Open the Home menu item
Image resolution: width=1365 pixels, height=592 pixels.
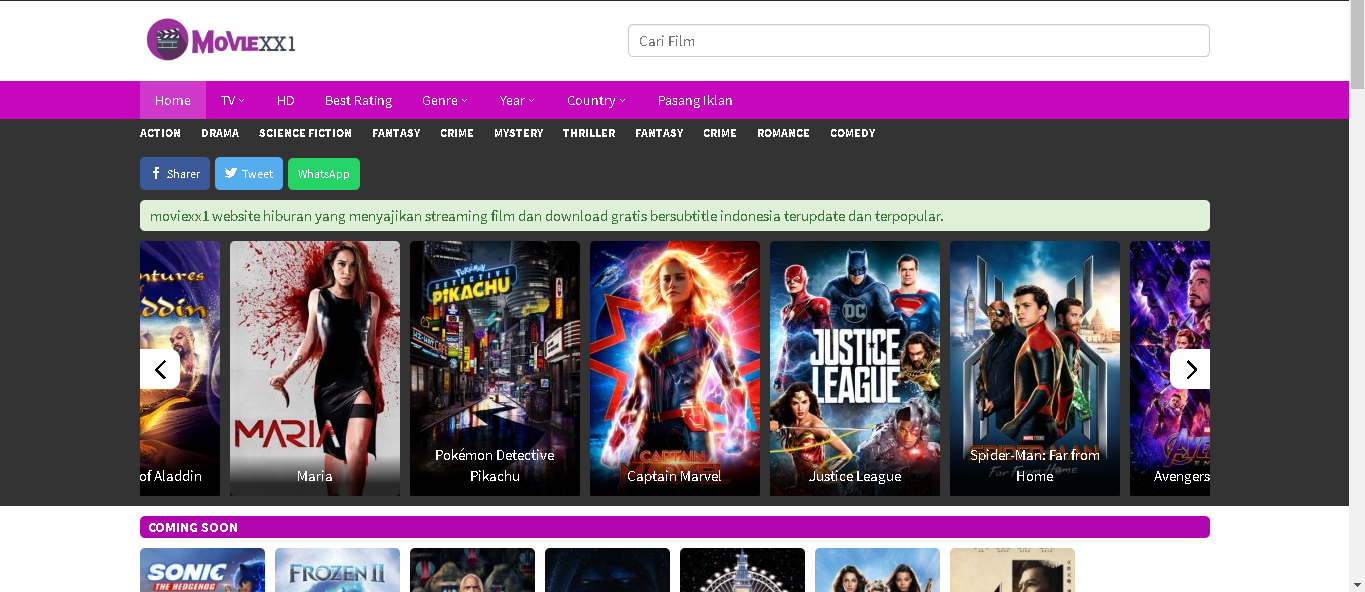[173, 100]
